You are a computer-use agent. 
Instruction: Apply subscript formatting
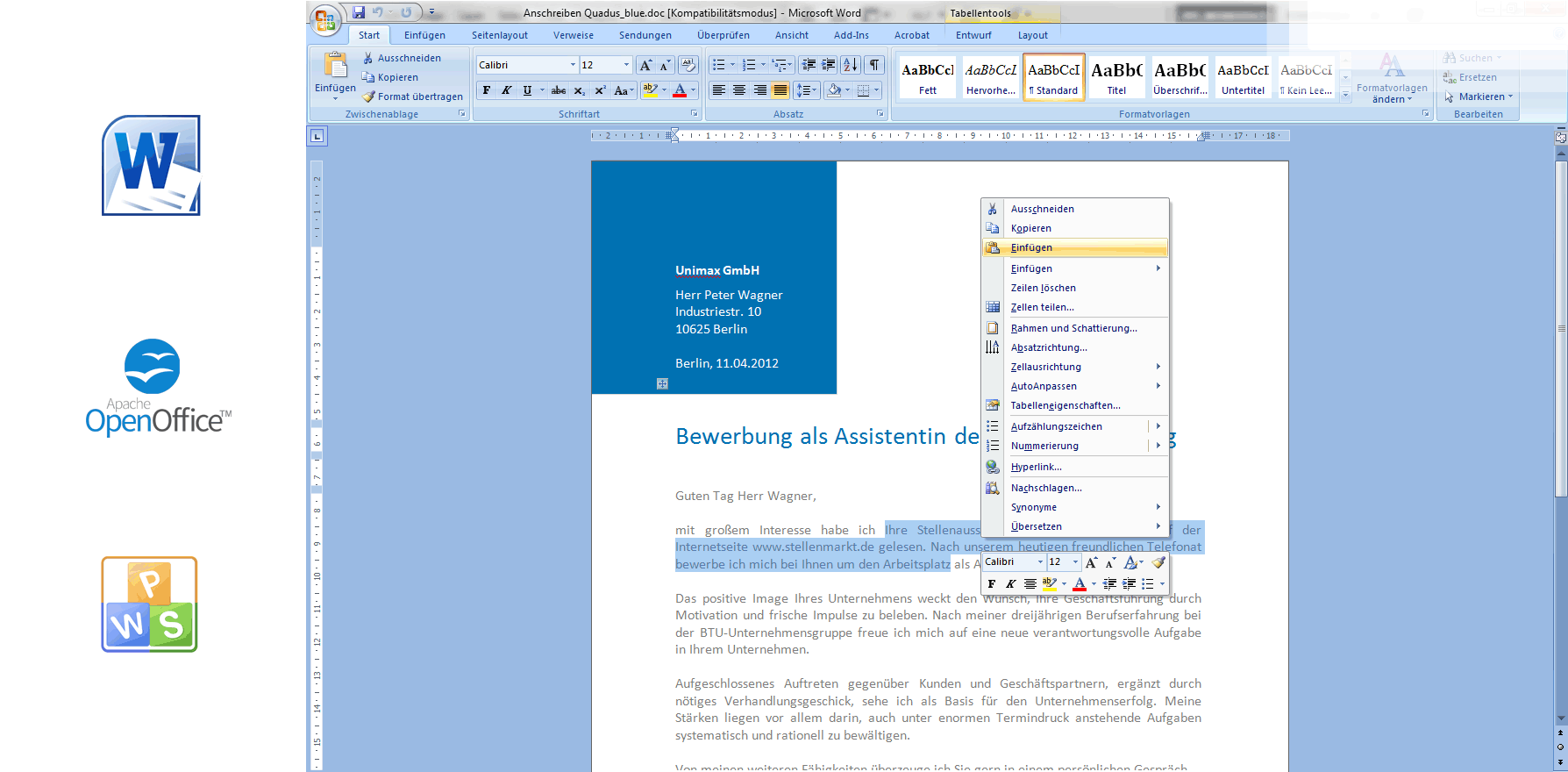[580, 90]
